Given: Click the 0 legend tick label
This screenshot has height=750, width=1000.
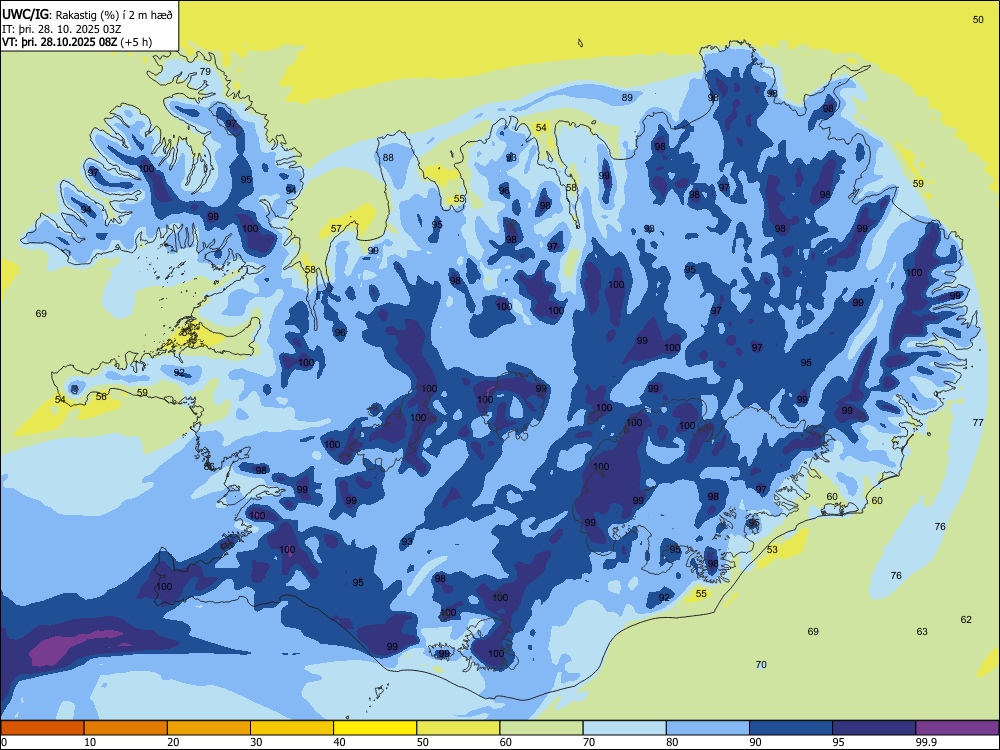Looking at the screenshot, I should click(x=4, y=742).
